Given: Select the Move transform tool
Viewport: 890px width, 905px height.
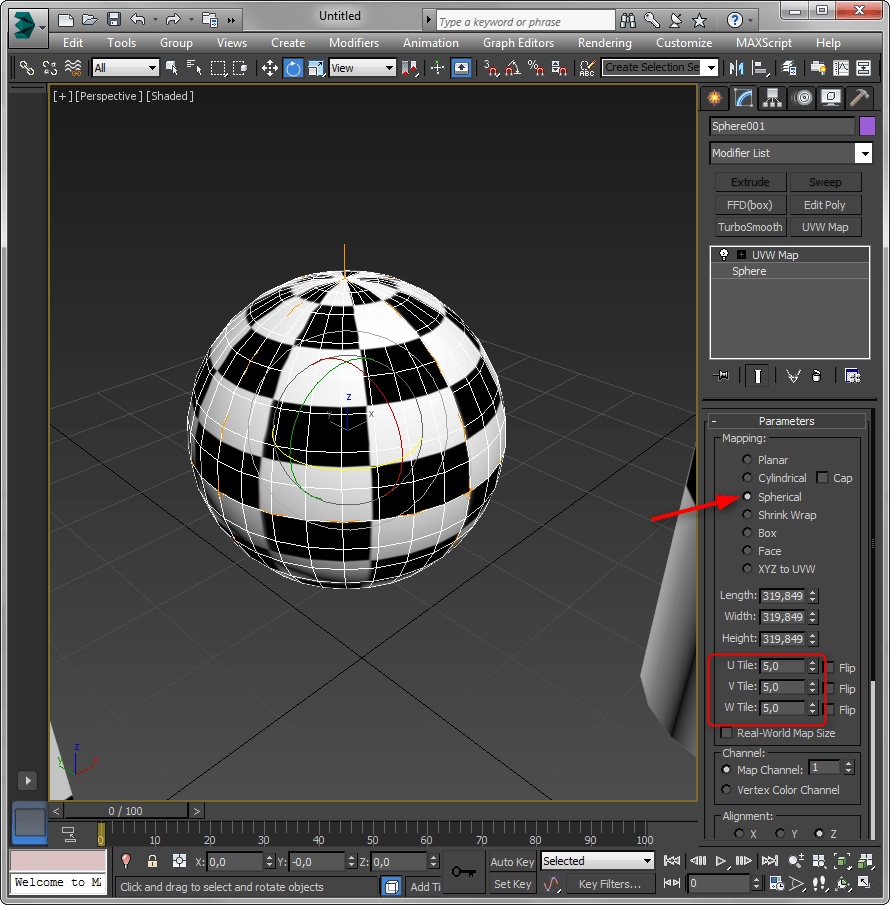Looking at the screenshot, I should point(270,68).
